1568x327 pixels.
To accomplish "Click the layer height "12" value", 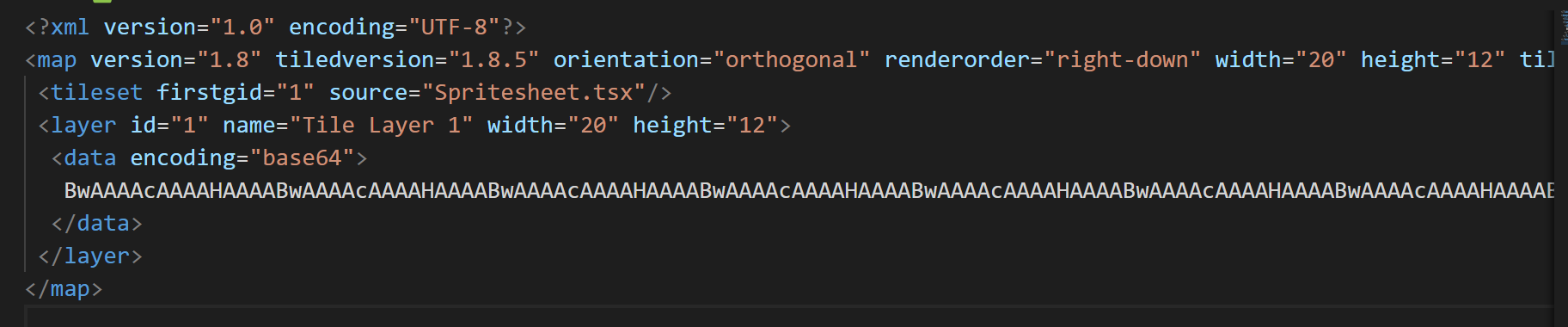I will pos(752,126).
